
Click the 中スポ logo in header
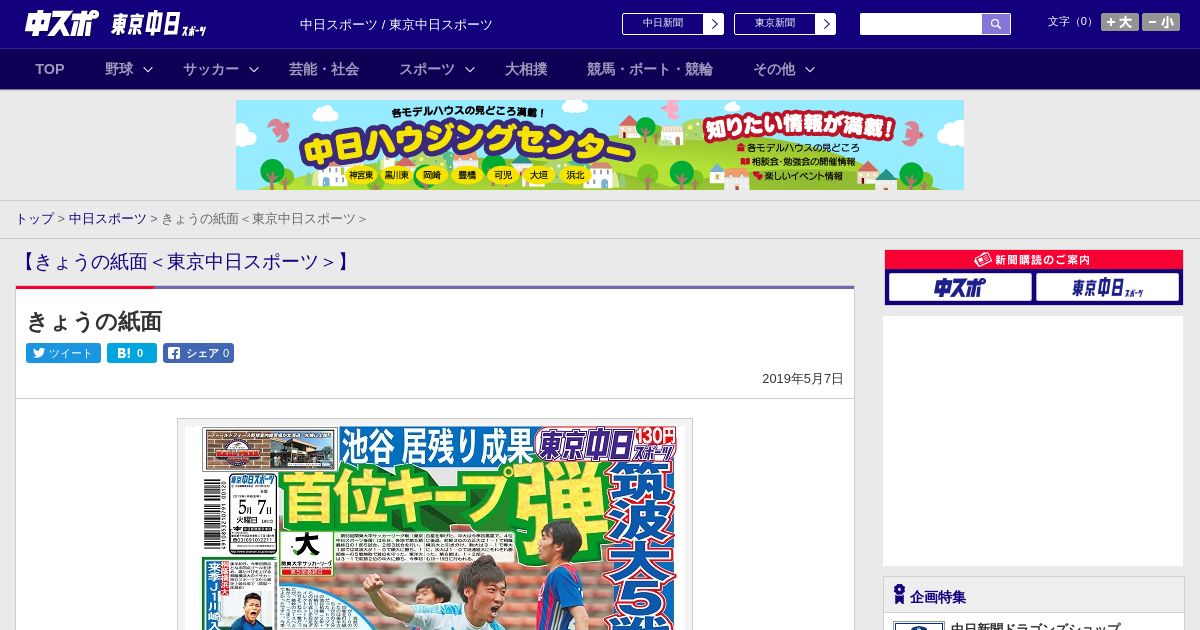[62, 23]
